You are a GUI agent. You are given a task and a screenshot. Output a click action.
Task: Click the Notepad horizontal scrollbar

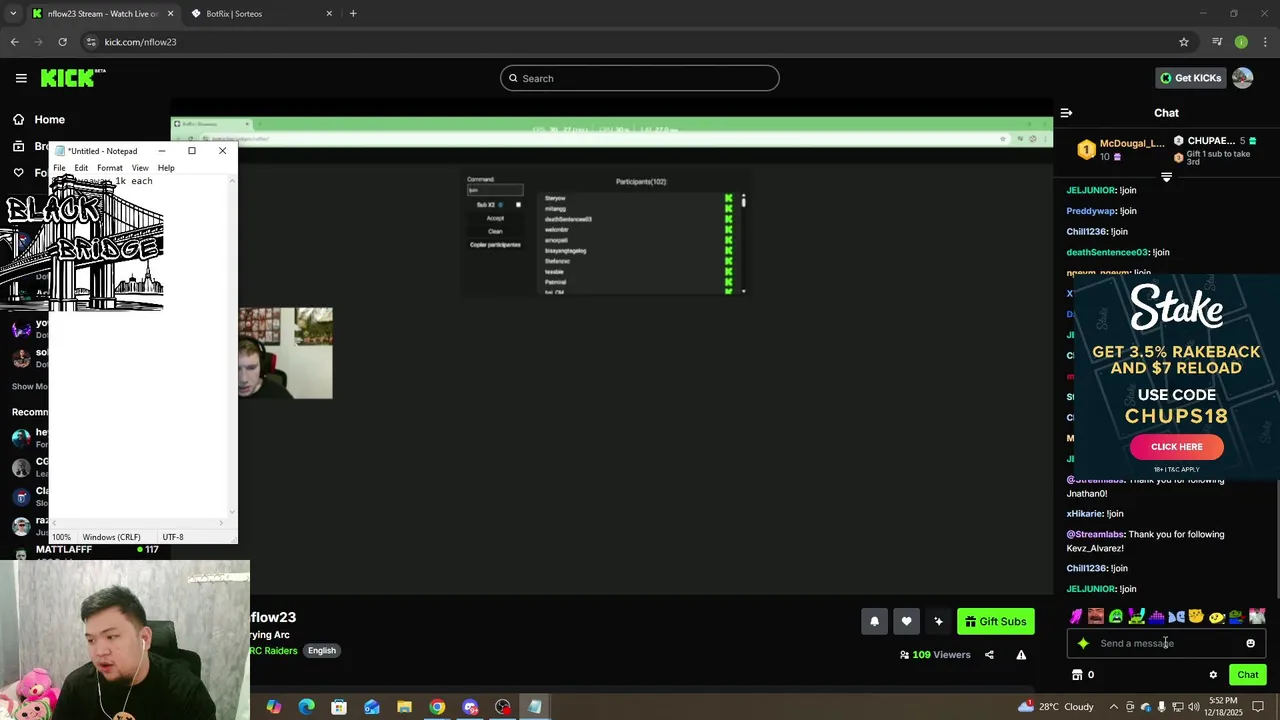tap(137, 522)
